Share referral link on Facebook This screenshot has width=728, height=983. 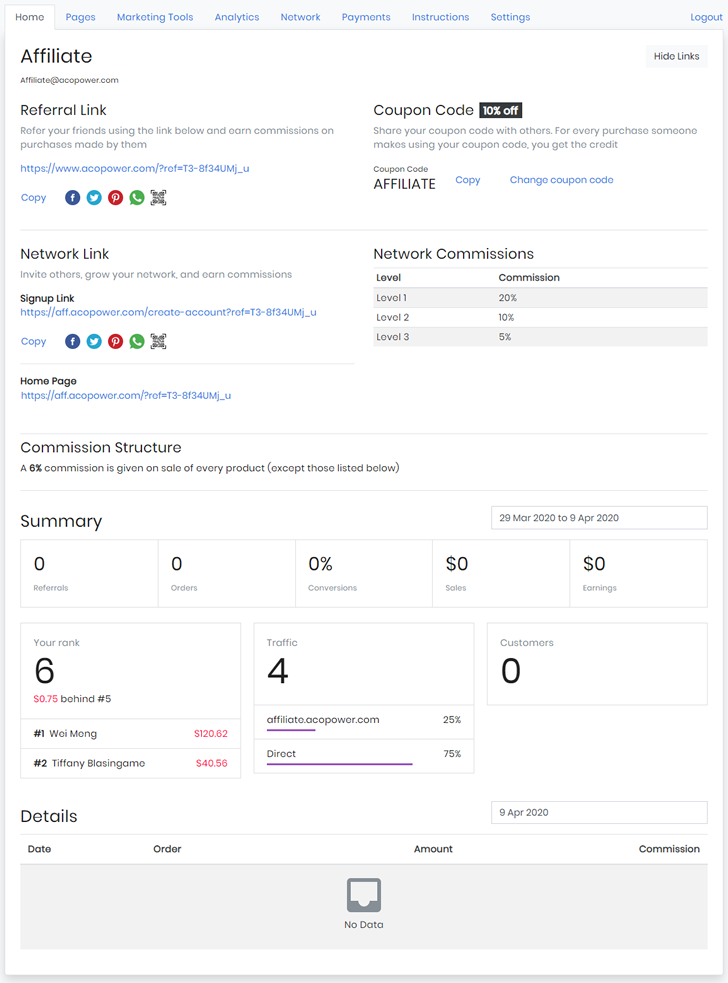(72, 198)
